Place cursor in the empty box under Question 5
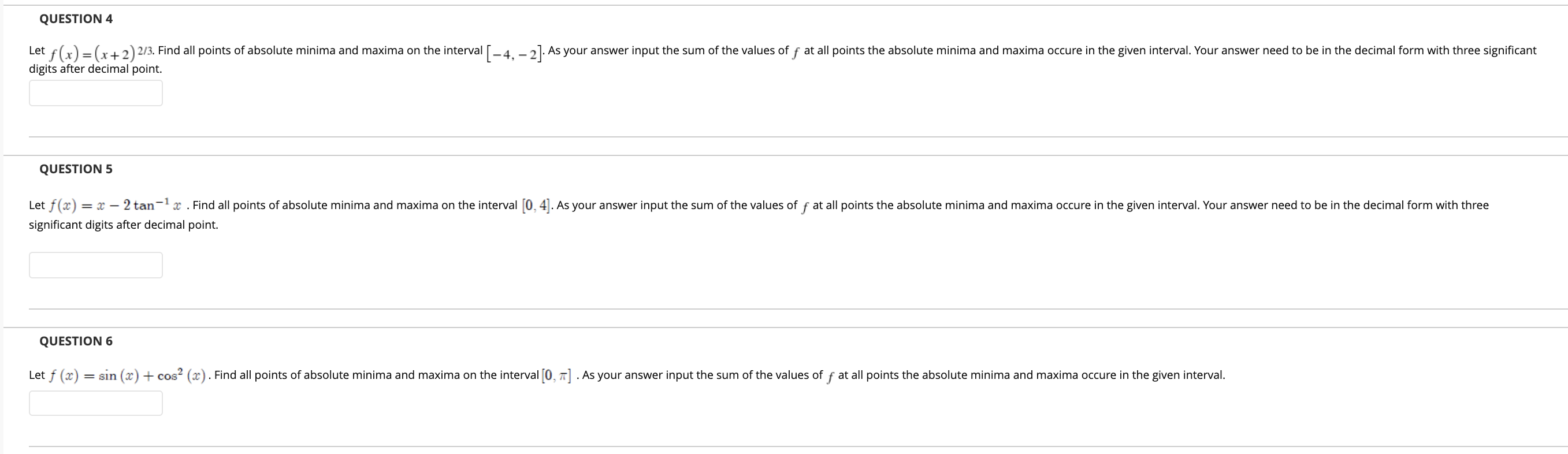Image resolution: width=1568 pixels, height=454 pixels. [95, 264]
